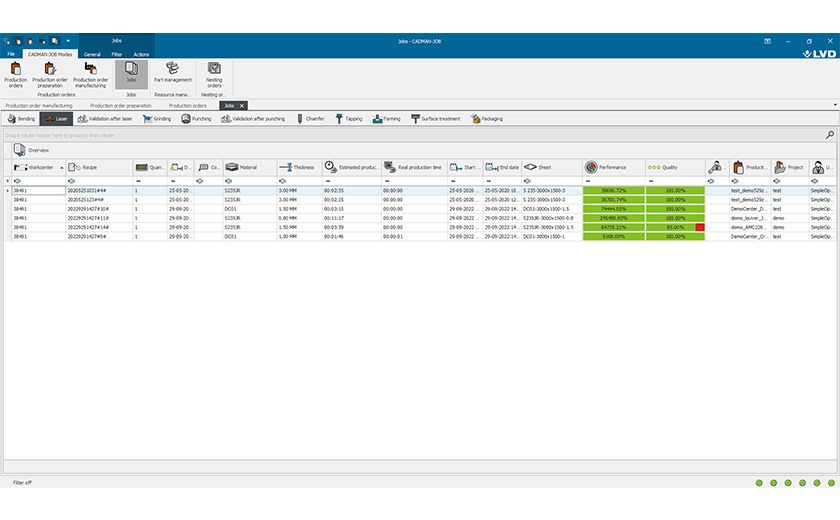Open Production order manufacturing ribbon button
This screenshot has height=520, width=840.
coord(91,74)
